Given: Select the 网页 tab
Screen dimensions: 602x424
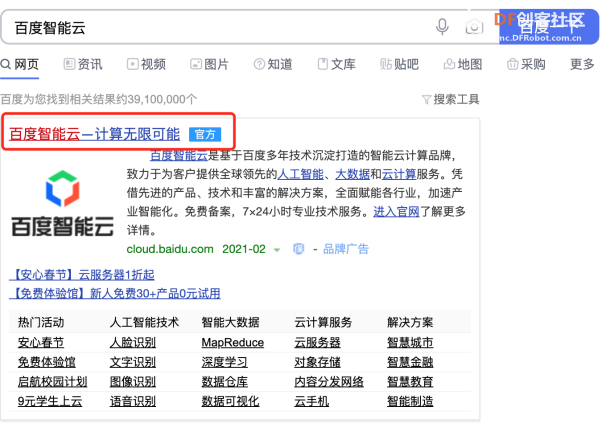Looking at the screenshot, I should [x=20, y=64].
